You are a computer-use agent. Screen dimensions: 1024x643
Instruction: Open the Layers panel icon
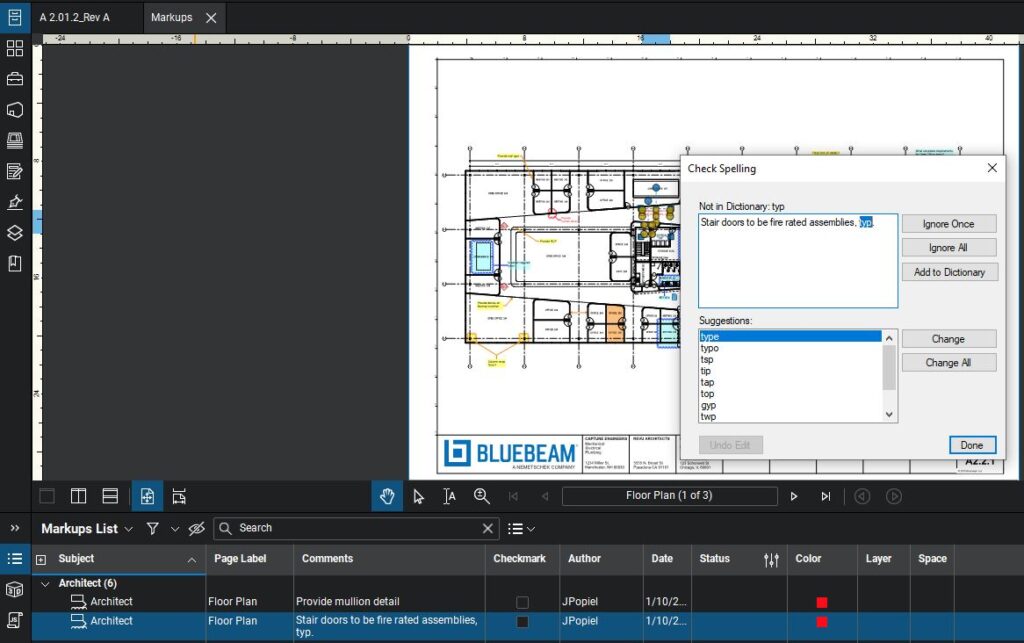pyautogui.click(x=15, y=233)
